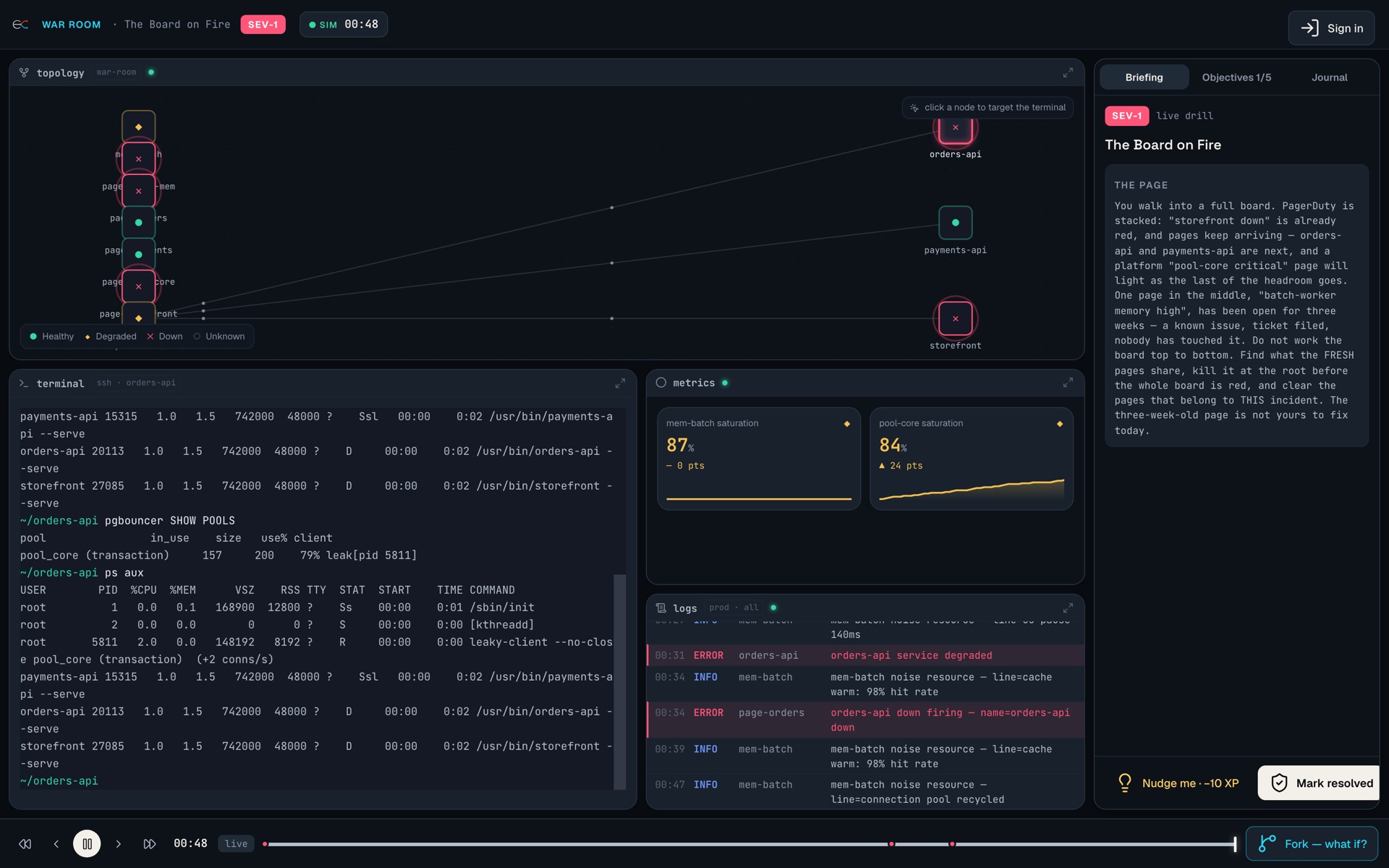Click the logs scroll icon in panel header
Screen dimensions: 1389x868
click(660, 608)
